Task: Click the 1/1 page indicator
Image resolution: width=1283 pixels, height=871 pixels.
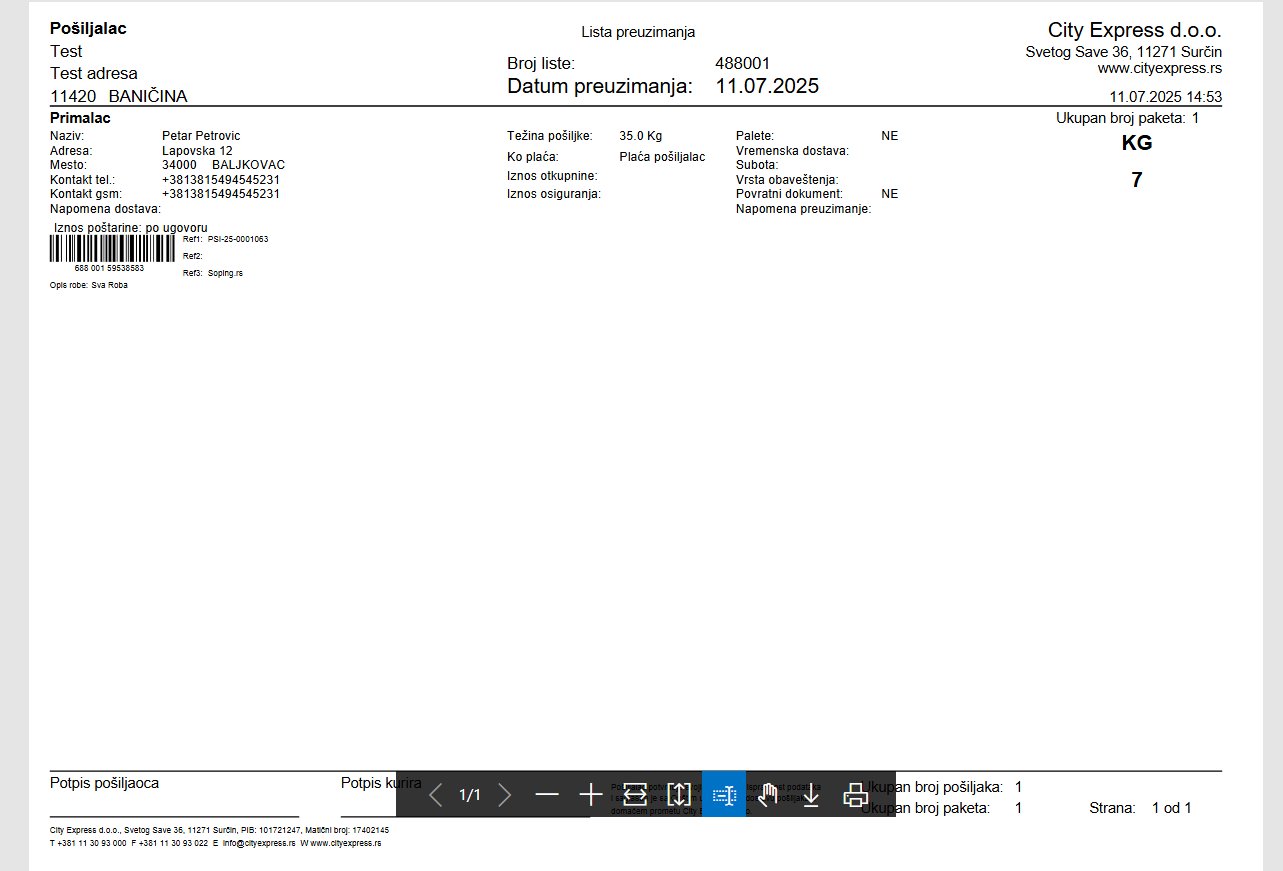Action: [x=470, y=796]
